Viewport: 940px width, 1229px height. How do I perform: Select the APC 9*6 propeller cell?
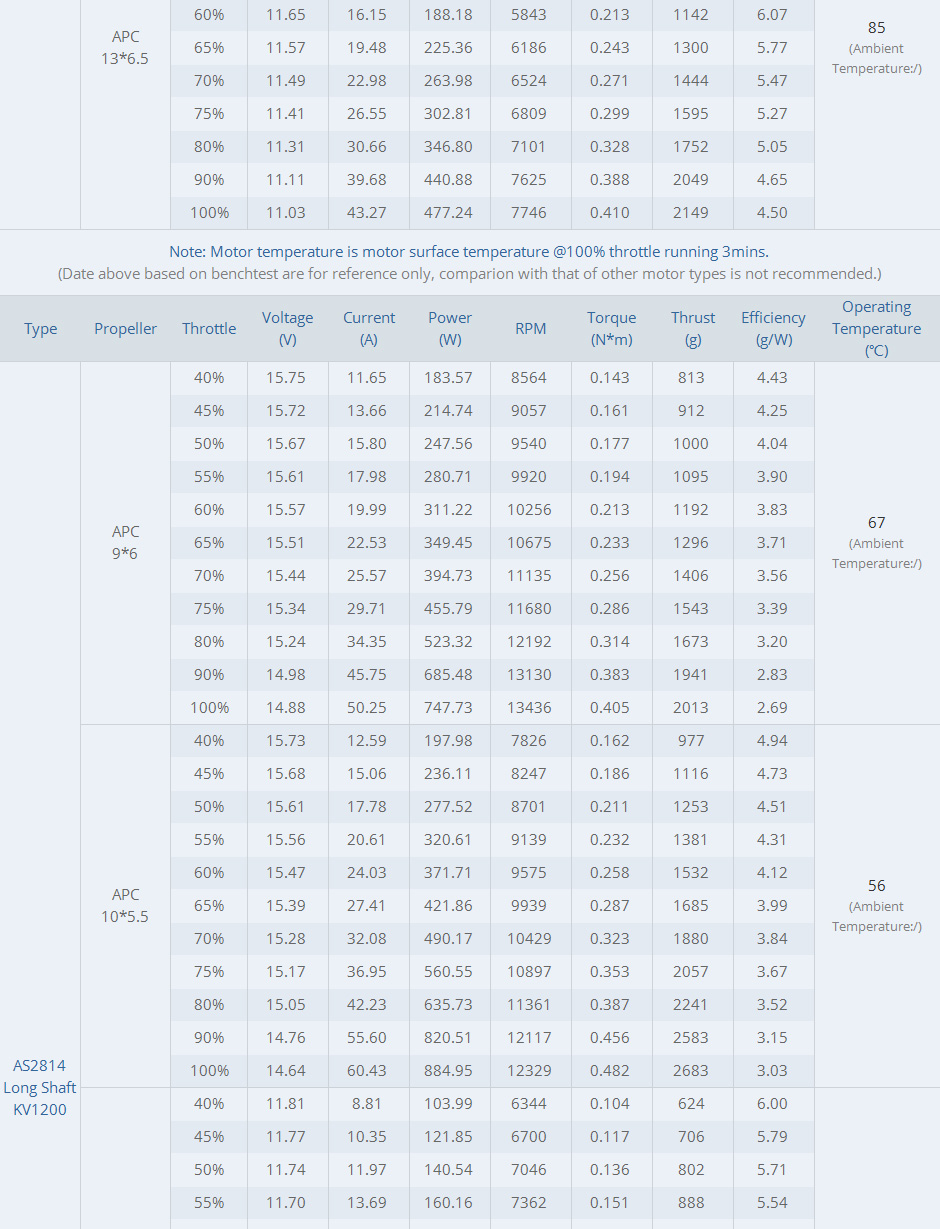pyautogui.click(x=126, y=542)
